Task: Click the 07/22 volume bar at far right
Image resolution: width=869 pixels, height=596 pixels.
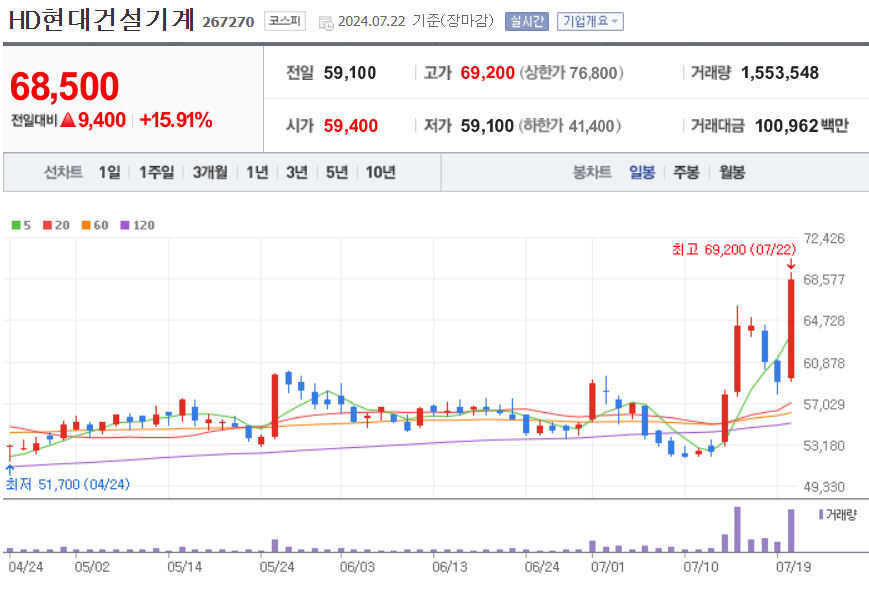Action: tap(791, 531)
